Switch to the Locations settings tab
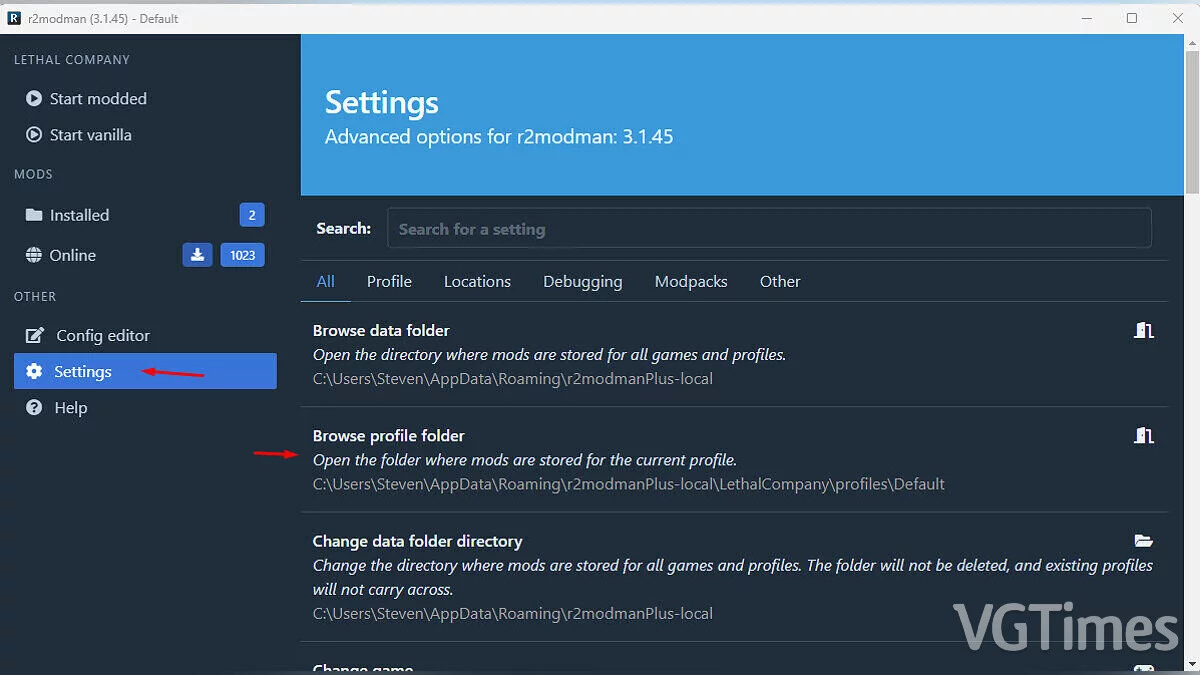The height and width of the screenshot is (675, 1200). click(477, 282)
